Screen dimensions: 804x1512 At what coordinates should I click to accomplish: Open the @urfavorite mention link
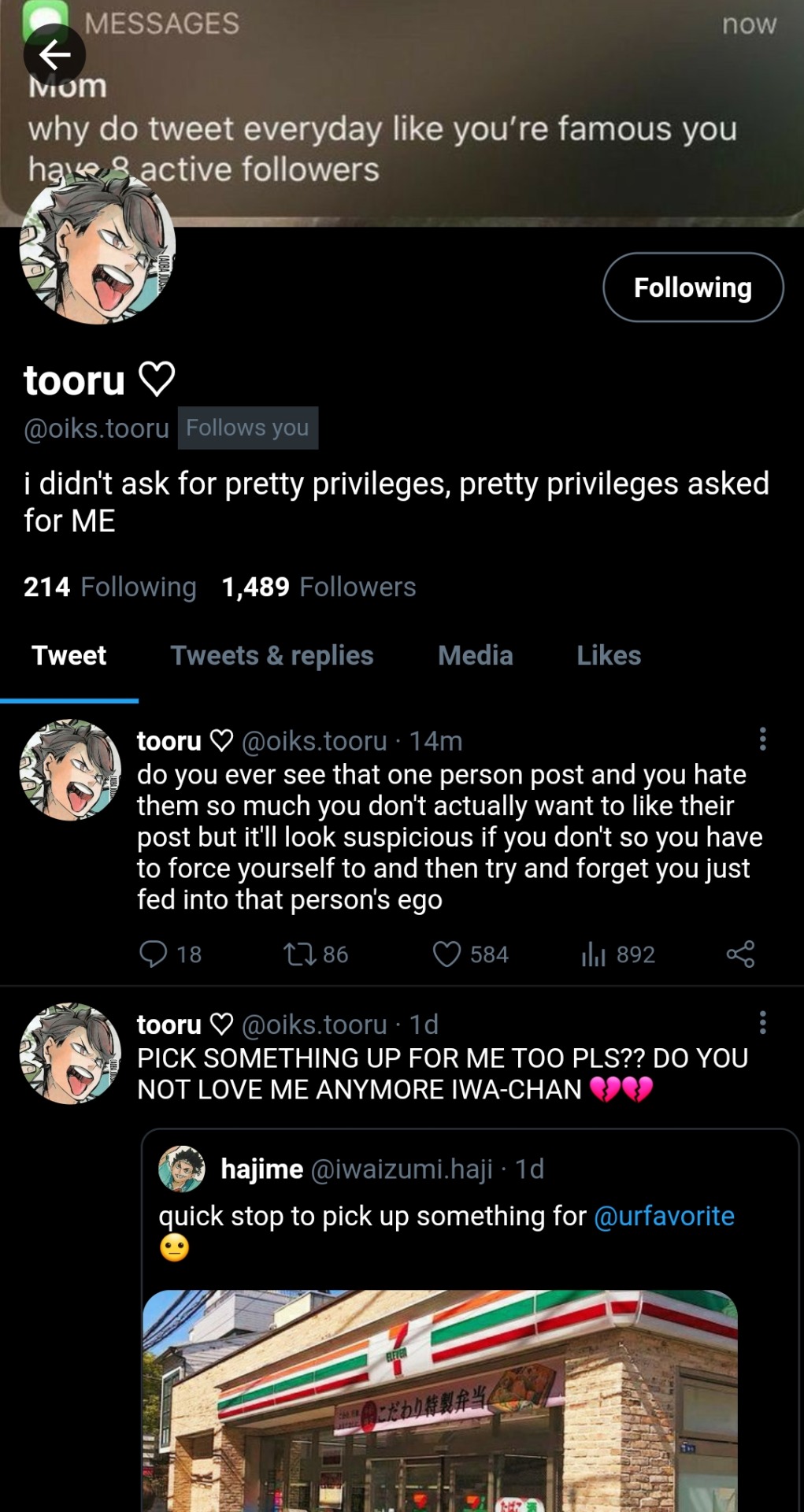664,1216
